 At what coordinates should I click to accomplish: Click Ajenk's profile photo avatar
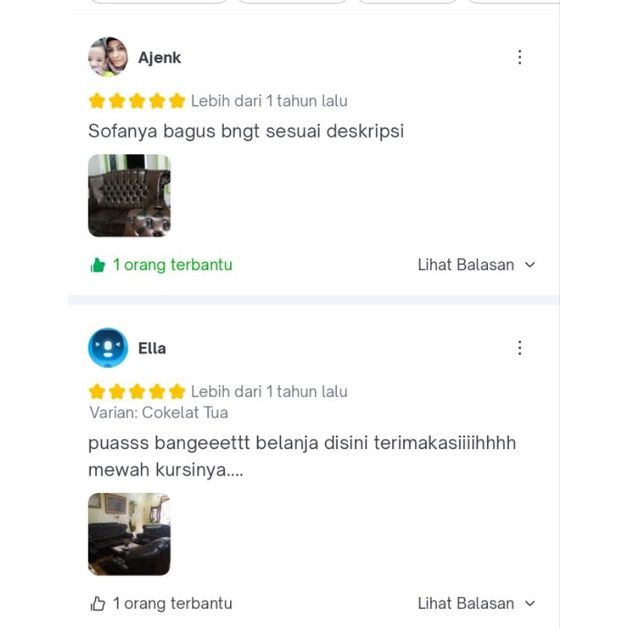pos(108,57)
